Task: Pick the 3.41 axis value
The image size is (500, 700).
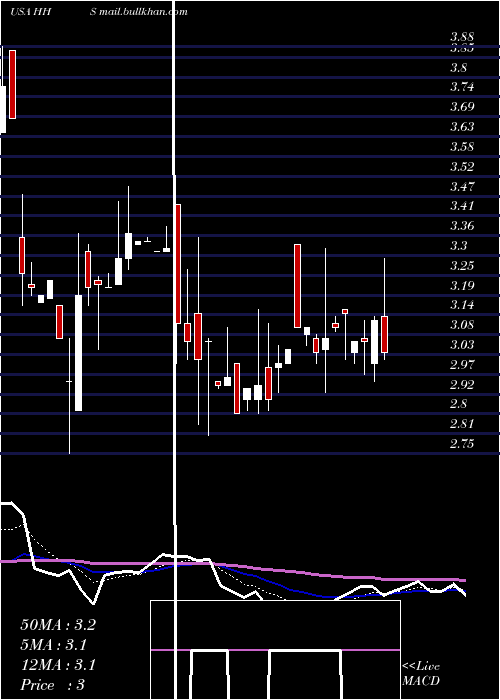Action: point(462,206)
